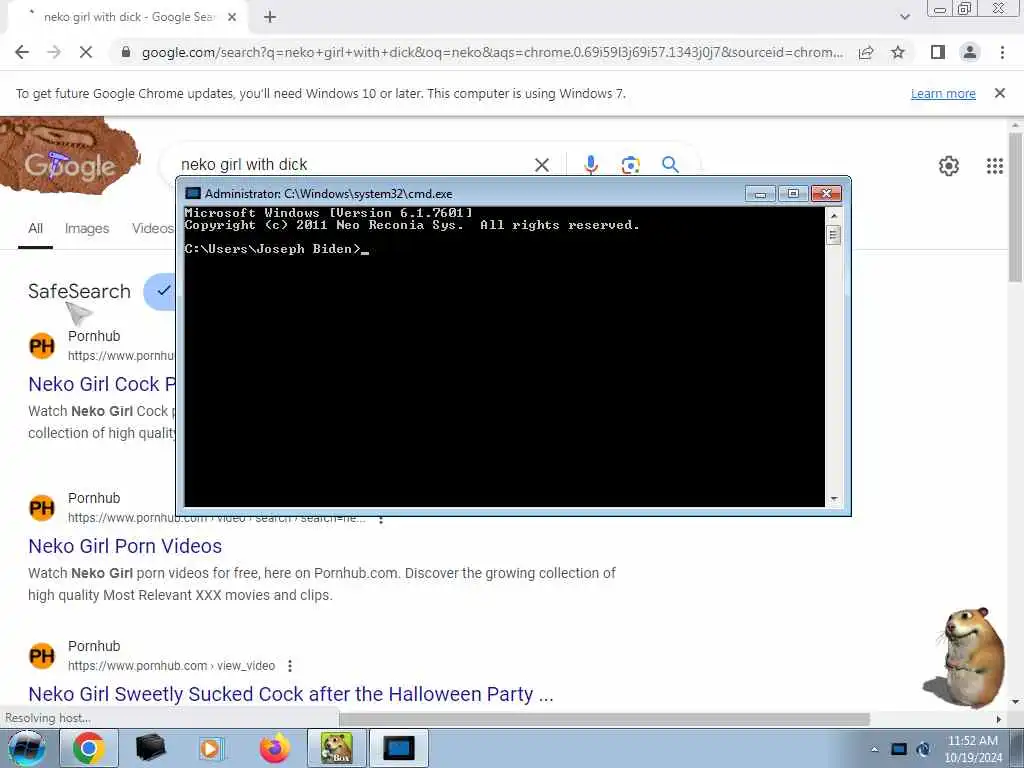Click Chrome window restore button

[964, 8]
